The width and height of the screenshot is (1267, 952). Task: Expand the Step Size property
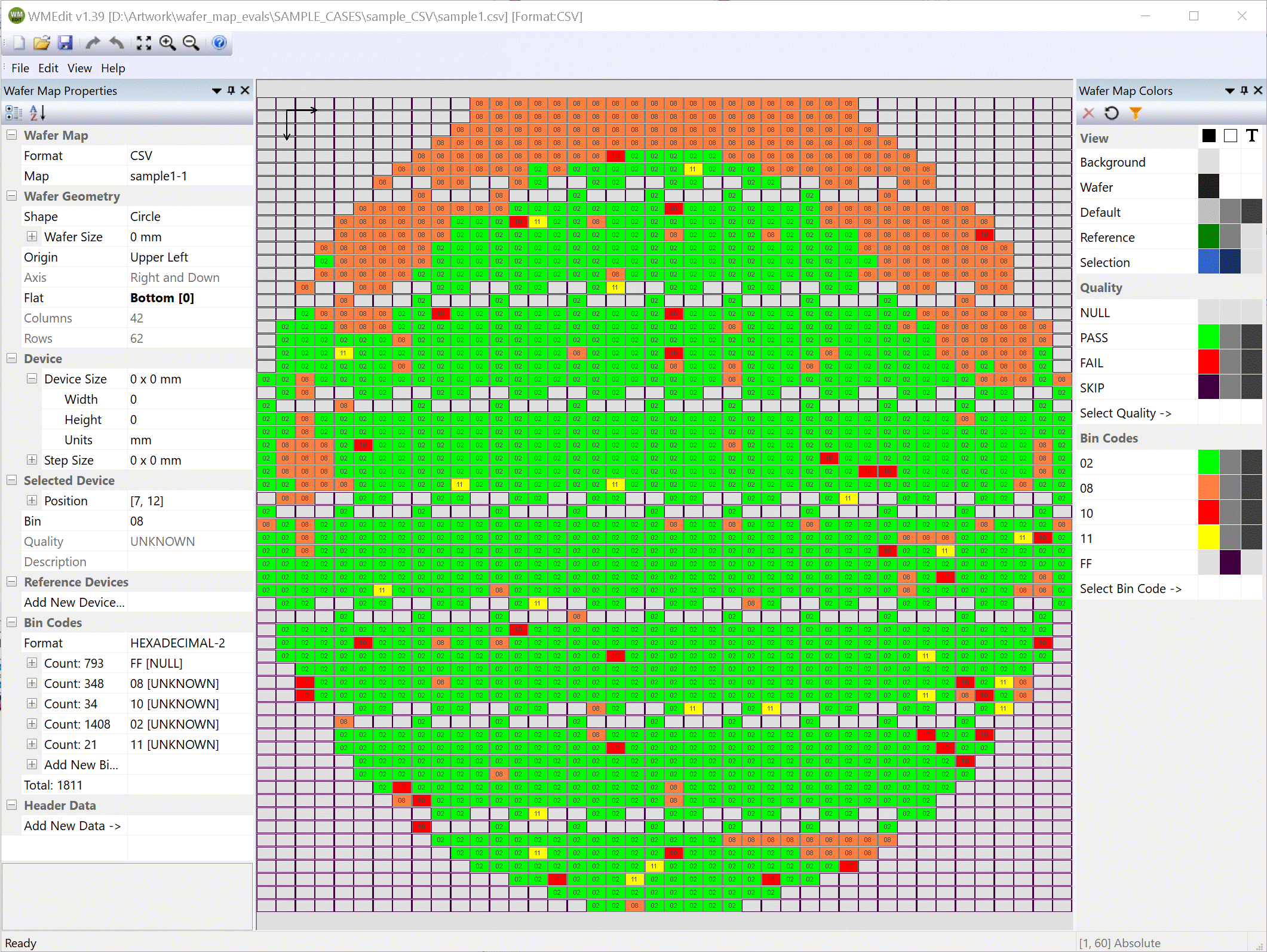coord(32,460)
